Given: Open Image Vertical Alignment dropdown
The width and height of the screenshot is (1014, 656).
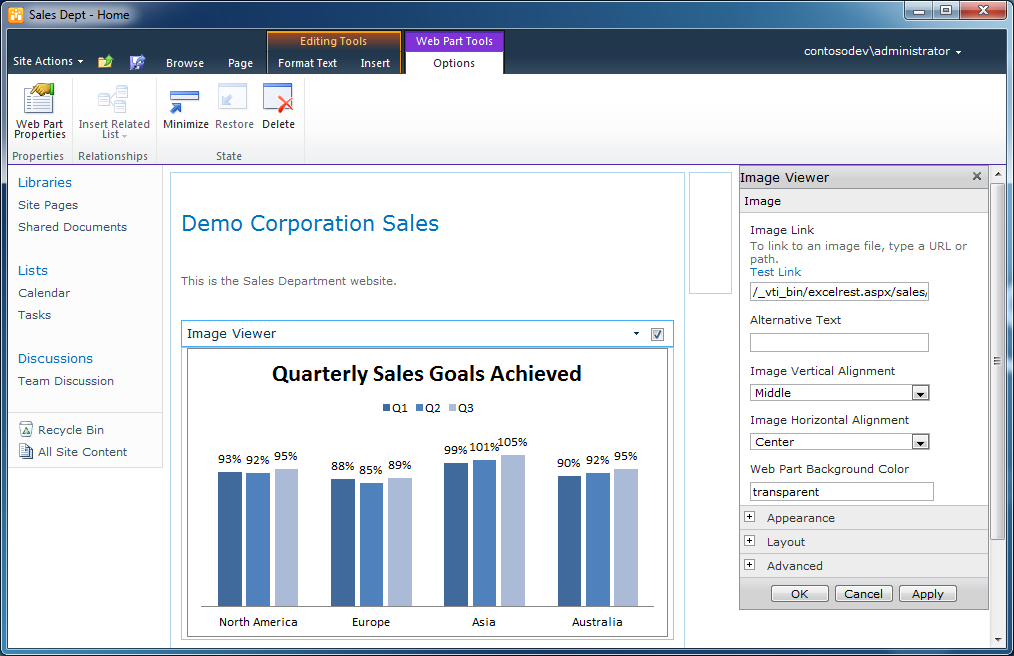Looking at the screenshot, I should pyautogui.click(x=920, y=393).
